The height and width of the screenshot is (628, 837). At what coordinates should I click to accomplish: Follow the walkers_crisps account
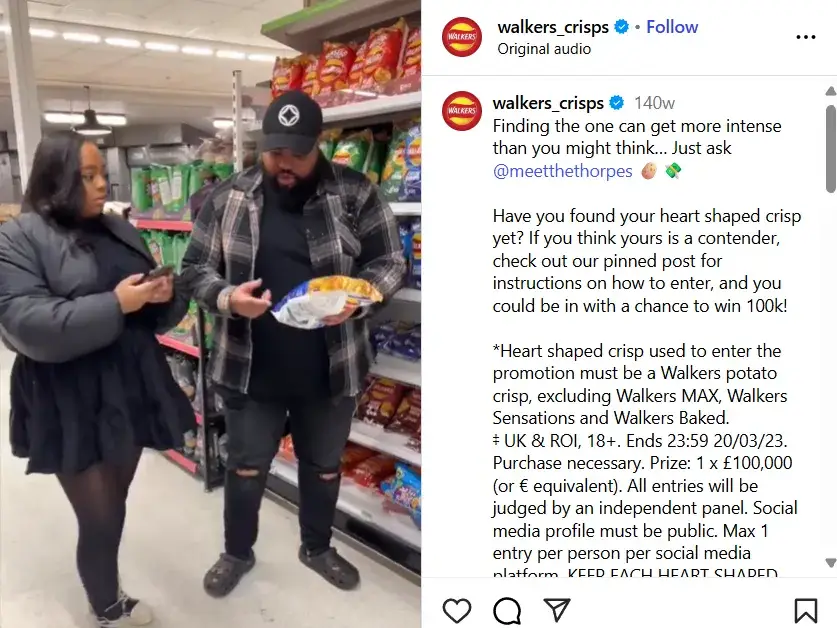point(672,27)
